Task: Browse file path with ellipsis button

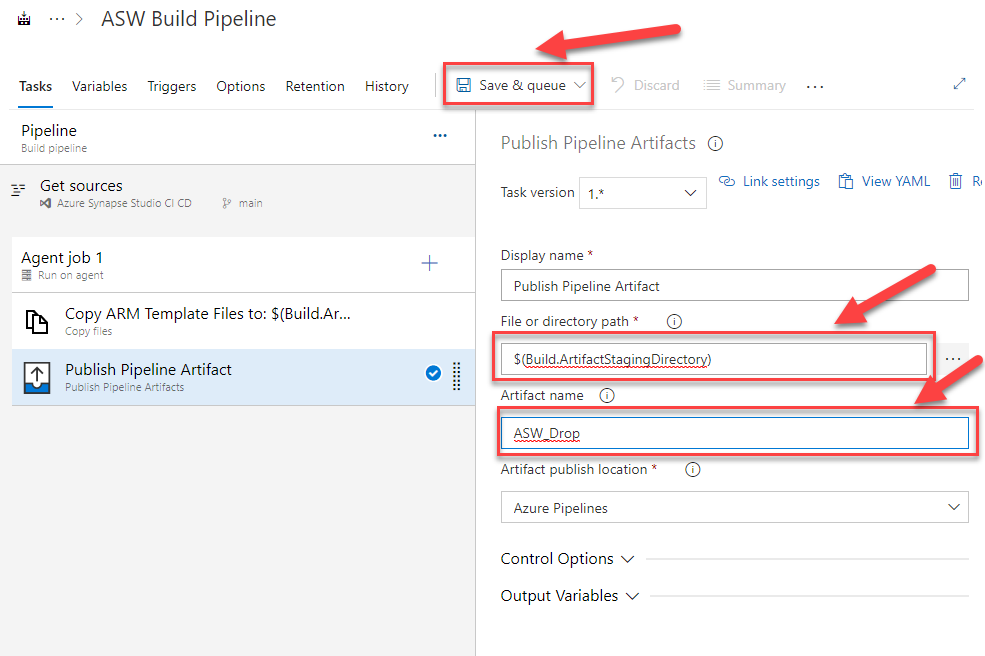Action: [x=952, y=359]
